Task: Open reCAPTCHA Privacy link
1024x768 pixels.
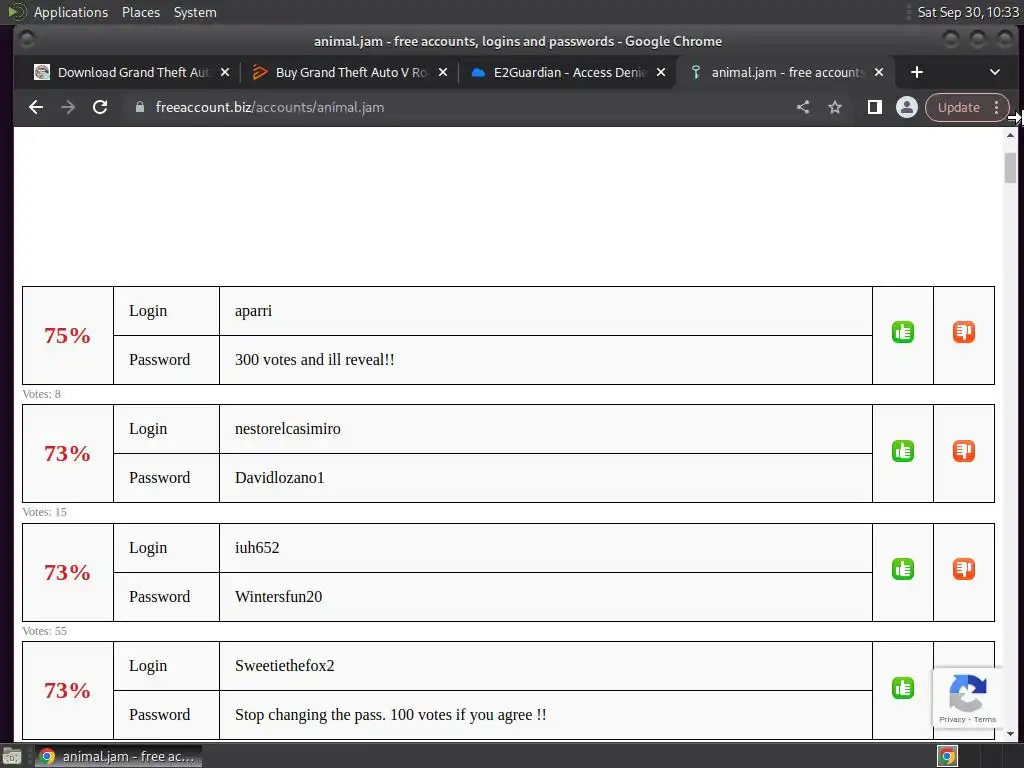Action: (x=952, y=720)
